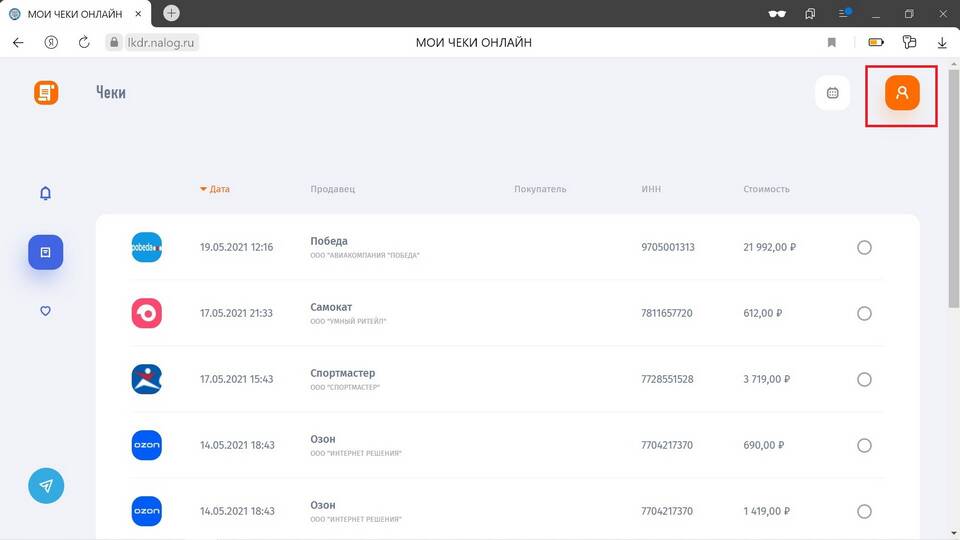Sort by Дата column arrow
Viewport: 960px width, 540px height.
pyautogui.click(x=203, y=189)
